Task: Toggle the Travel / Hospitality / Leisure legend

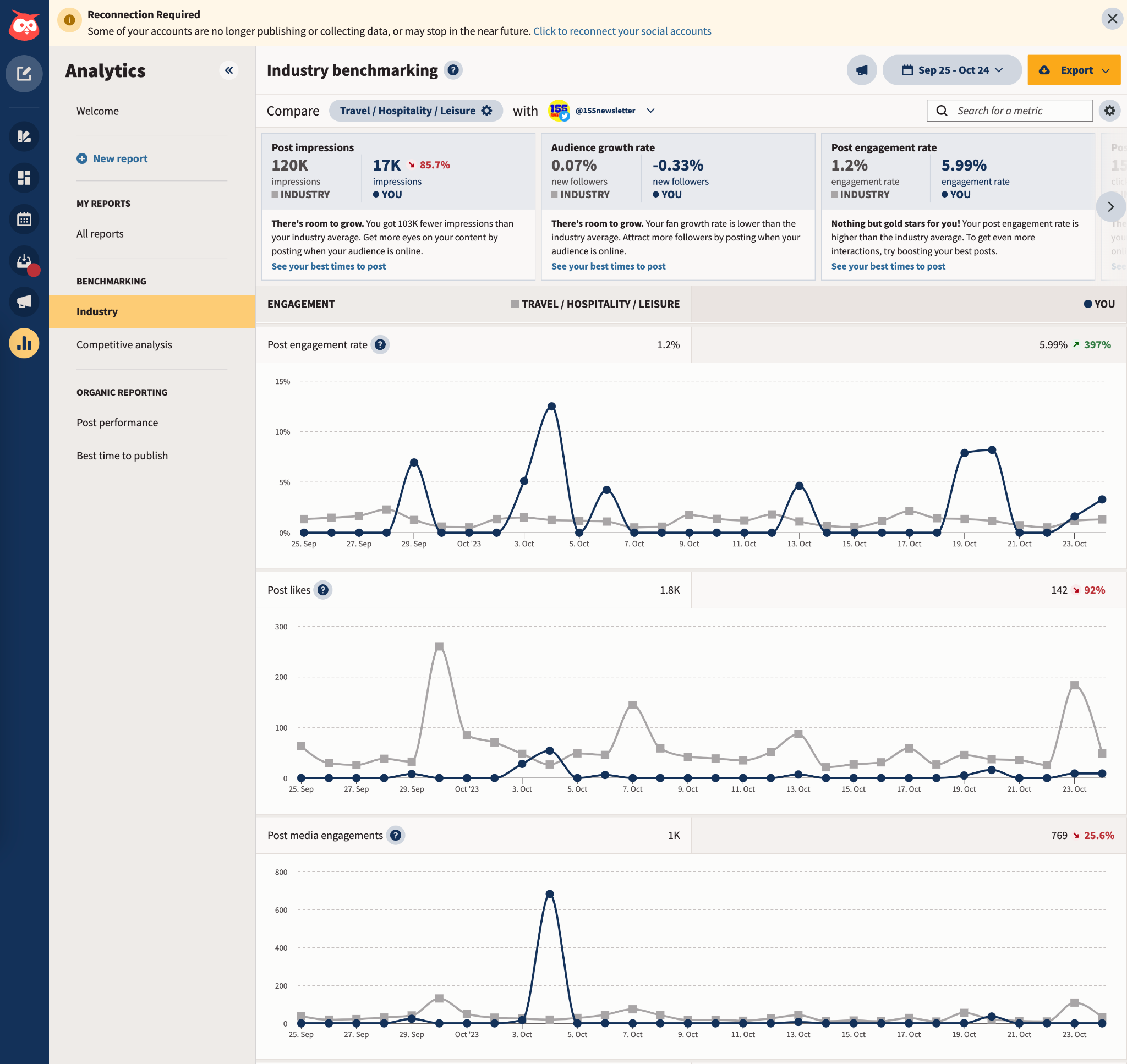Action: click(594, 304)
